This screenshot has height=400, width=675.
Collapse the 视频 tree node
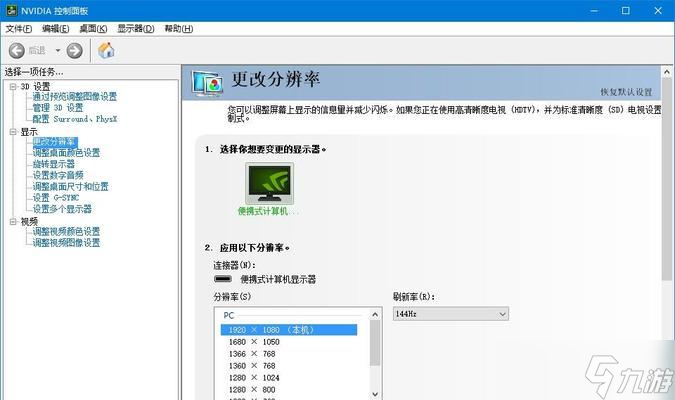[x=12, y=221]
